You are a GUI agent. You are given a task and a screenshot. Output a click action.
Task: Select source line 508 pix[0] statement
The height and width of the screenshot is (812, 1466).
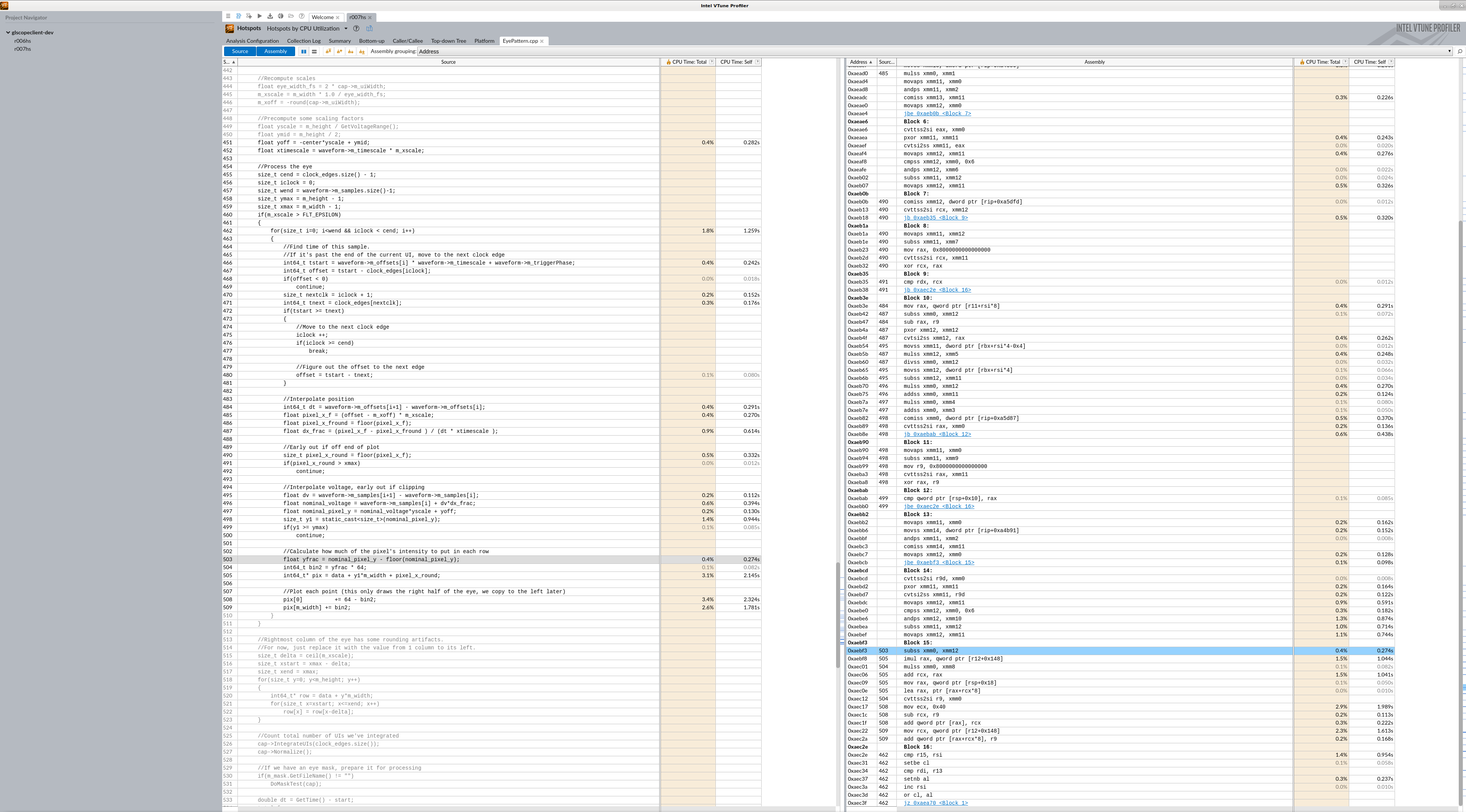pos(492,600)
